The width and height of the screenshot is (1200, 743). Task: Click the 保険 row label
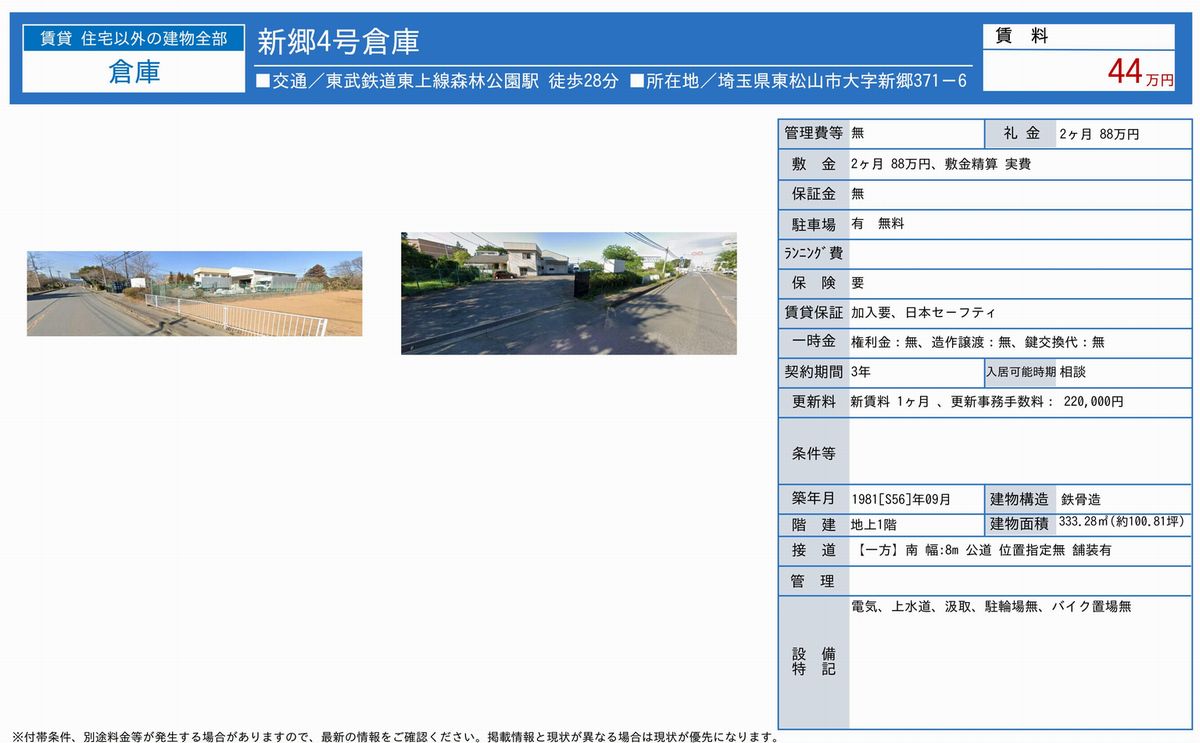click(813, 283)
